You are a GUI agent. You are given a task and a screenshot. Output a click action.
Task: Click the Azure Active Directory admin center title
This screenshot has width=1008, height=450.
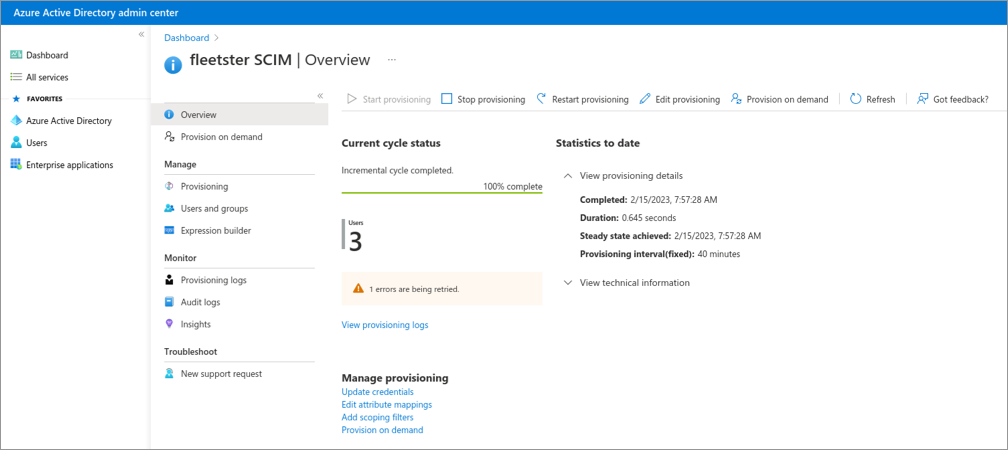click(x=95, y=13)
